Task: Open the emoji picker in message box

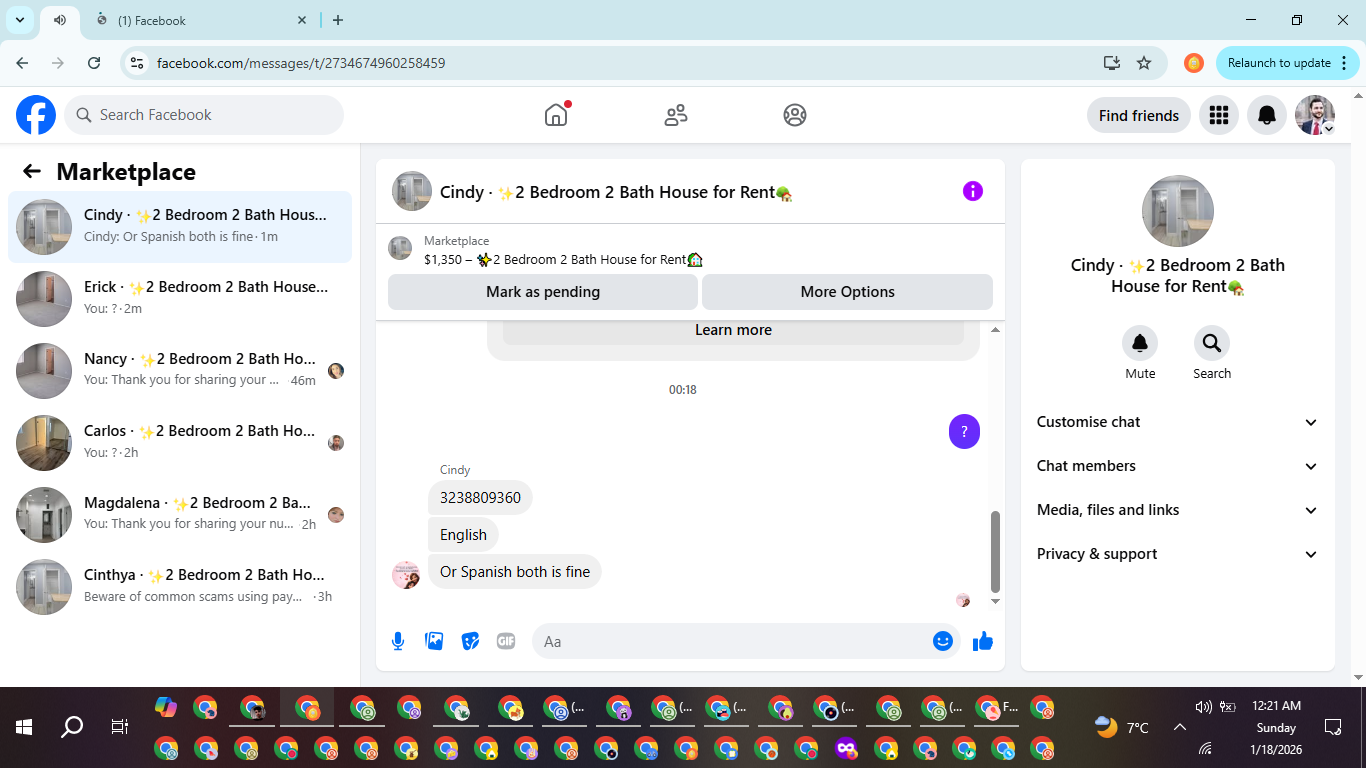Action: point(943,641)
